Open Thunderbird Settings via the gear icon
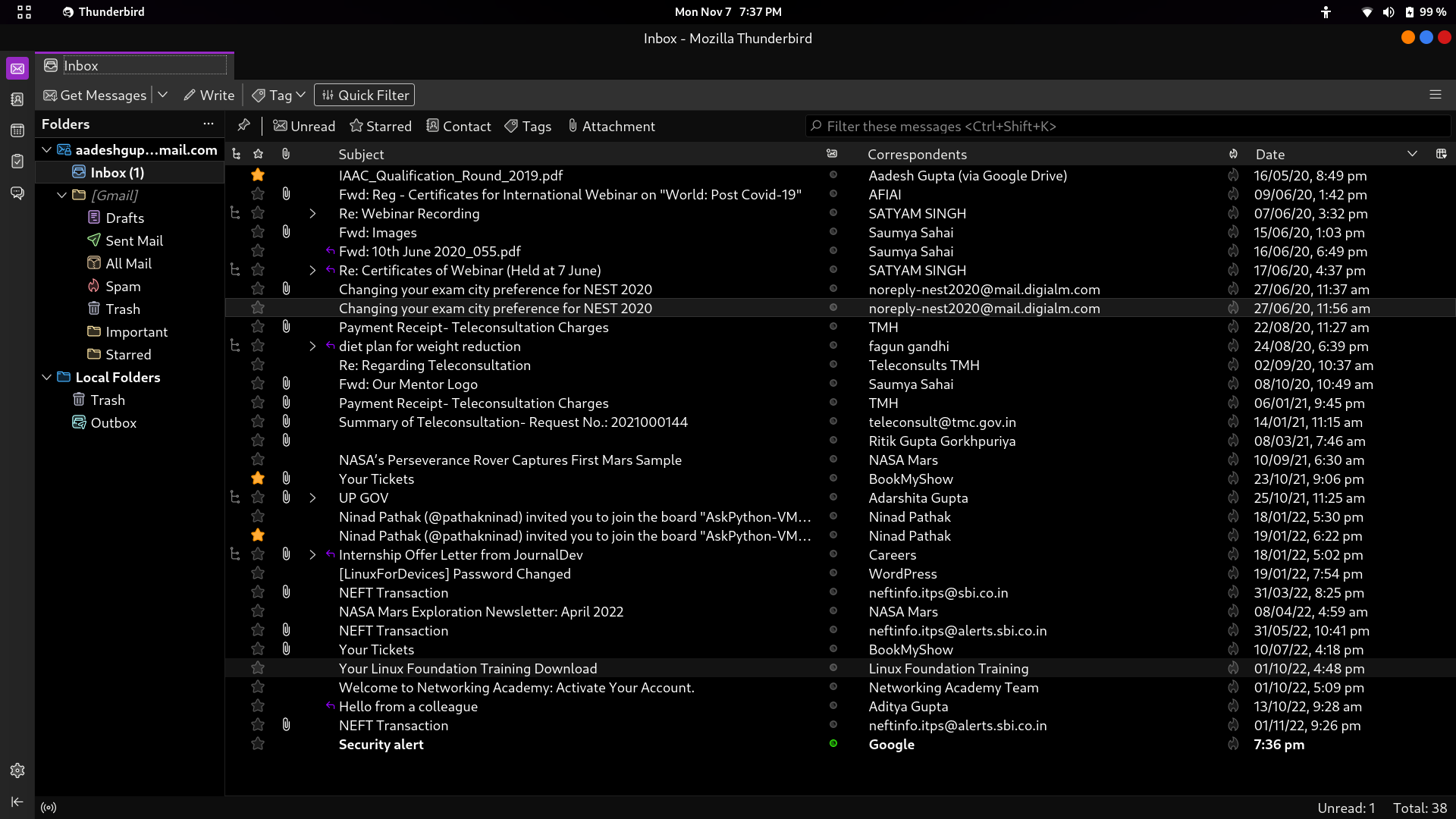Viewport: 1456px width, 819px height. (x=17, y=770)
